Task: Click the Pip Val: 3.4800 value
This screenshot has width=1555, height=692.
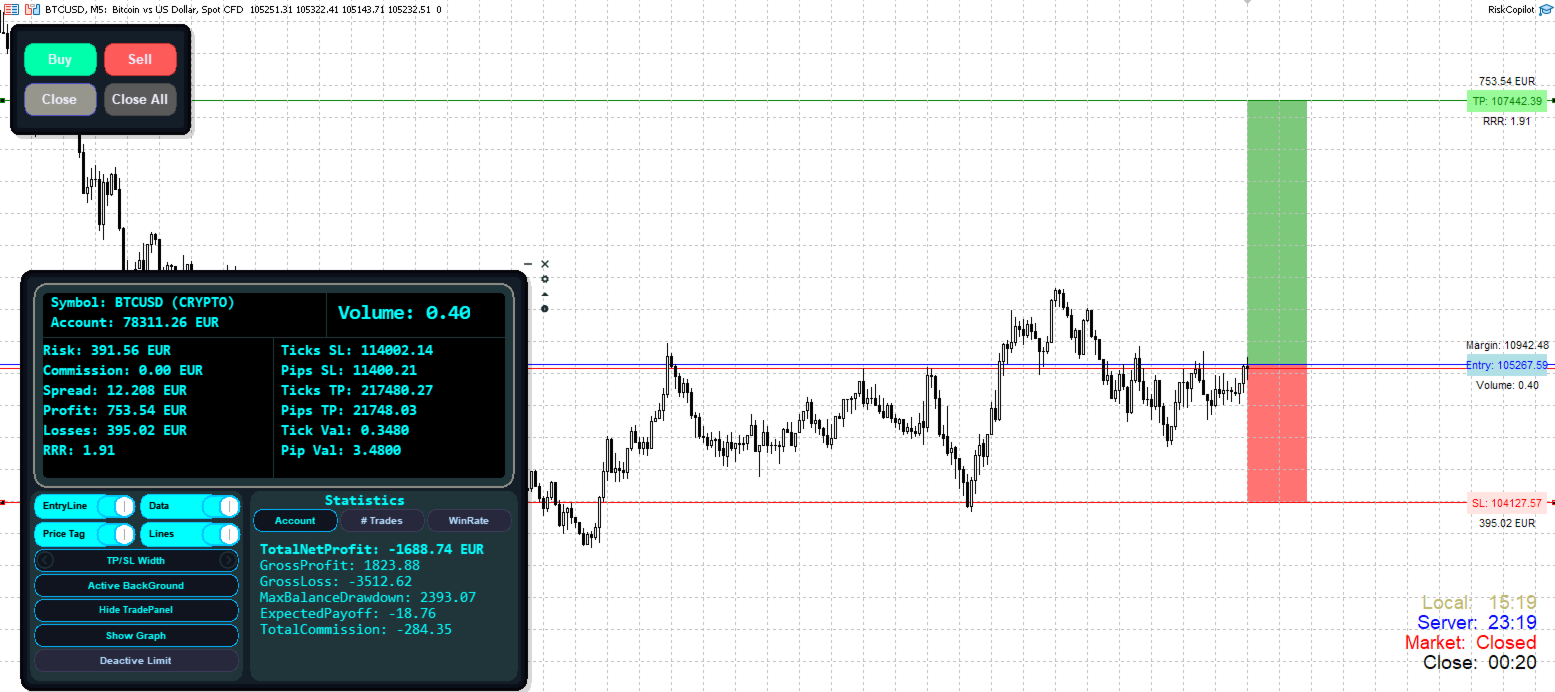Action: (341, 450)
